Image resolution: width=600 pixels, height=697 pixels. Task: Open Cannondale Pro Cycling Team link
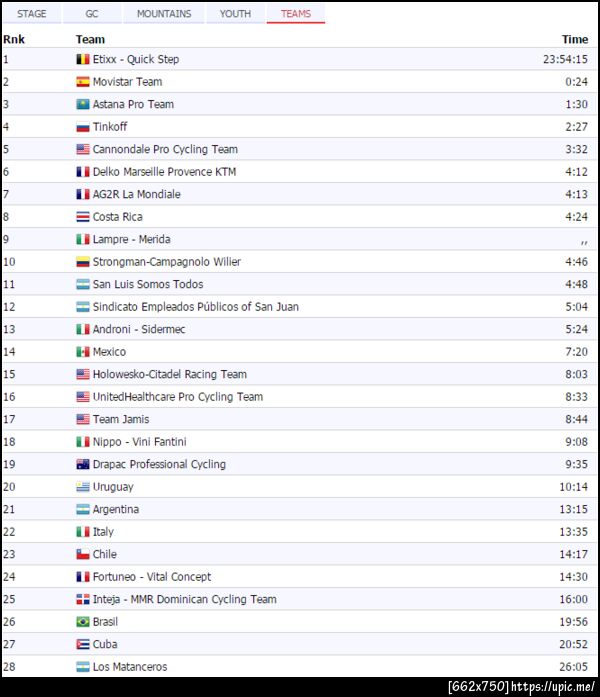165,149
